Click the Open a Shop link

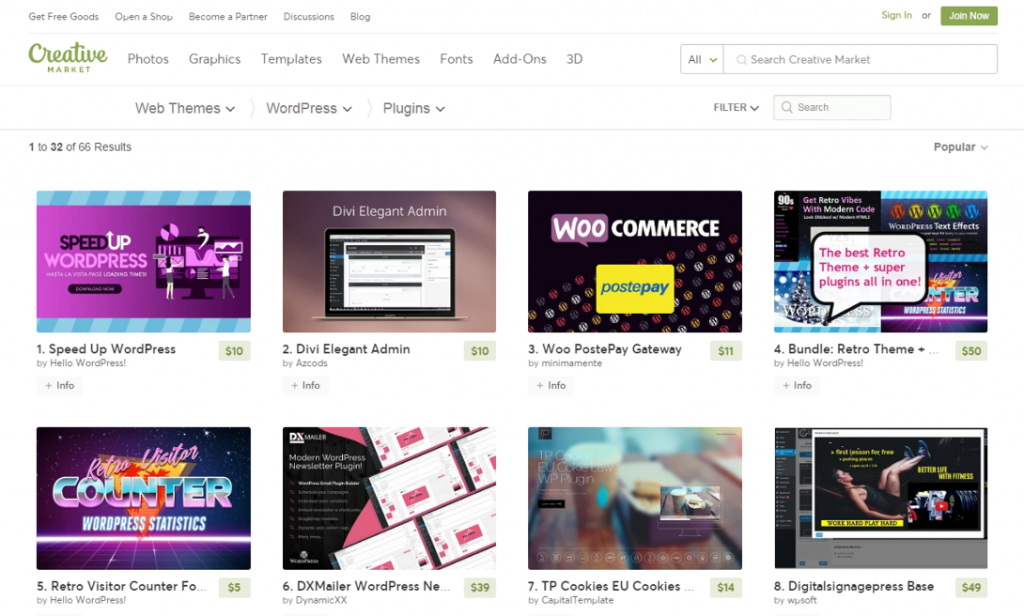(x=144, y=16)
